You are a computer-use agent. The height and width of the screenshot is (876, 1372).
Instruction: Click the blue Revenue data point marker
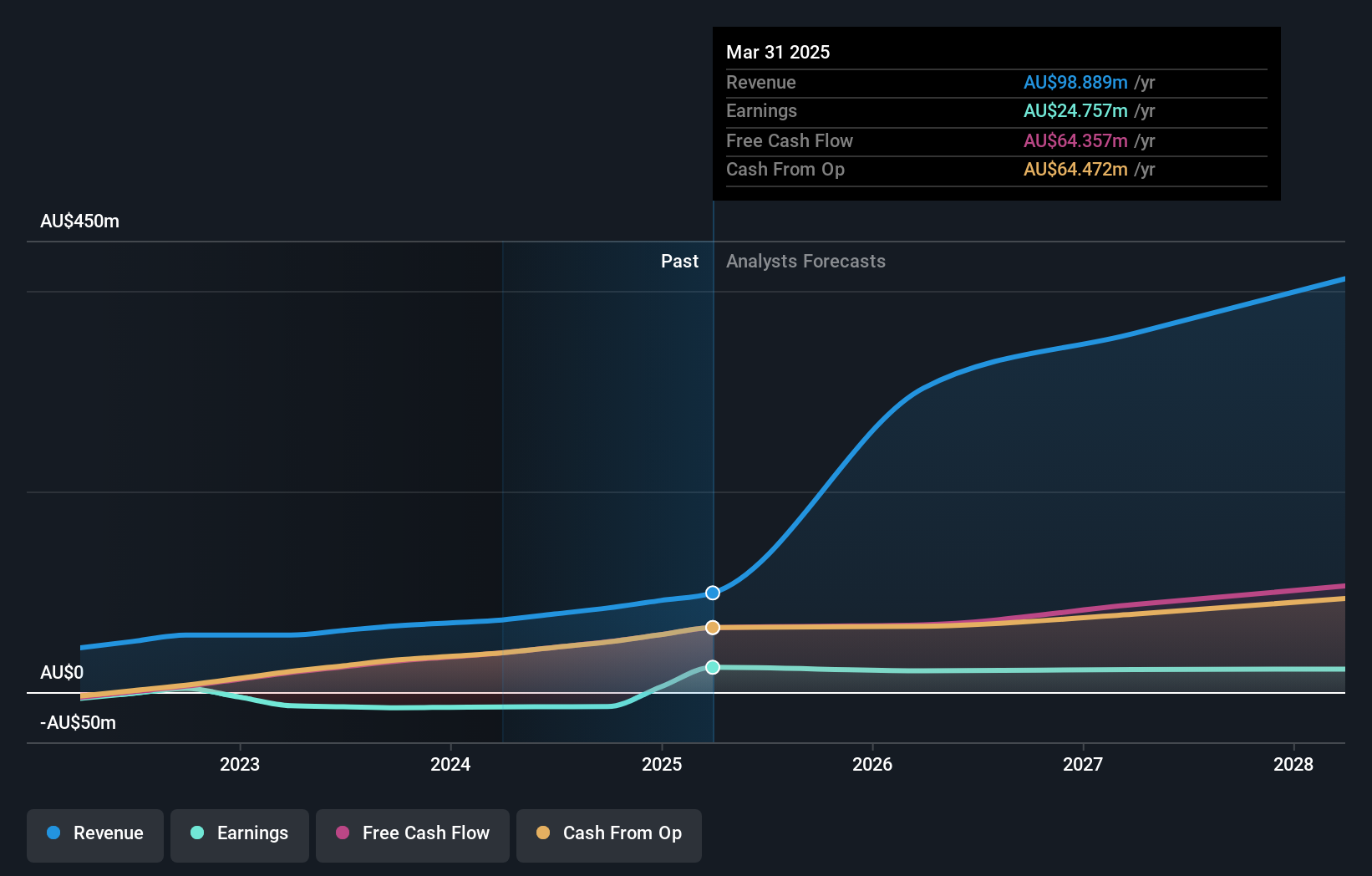tap(712, 593)
